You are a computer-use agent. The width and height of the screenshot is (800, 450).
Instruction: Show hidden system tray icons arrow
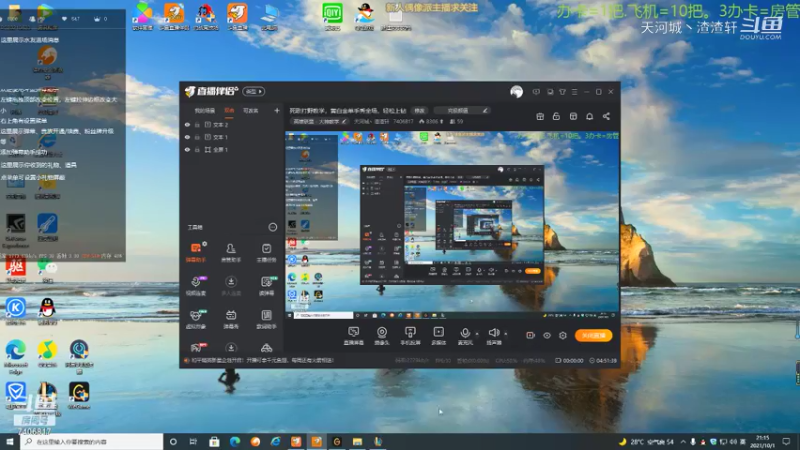point(683,442)
